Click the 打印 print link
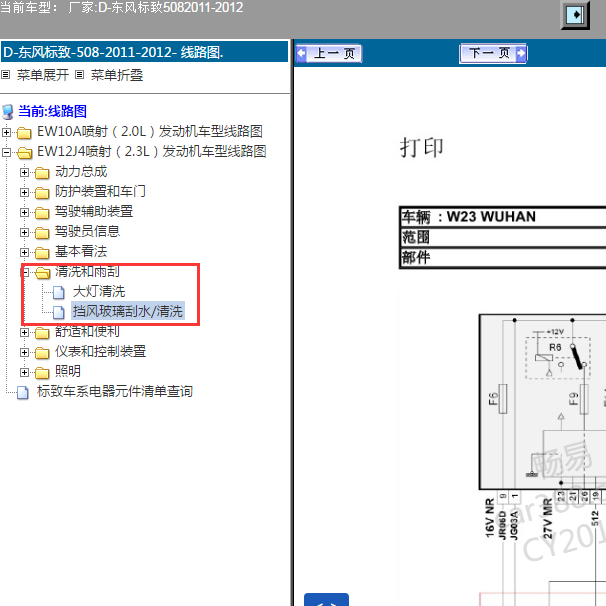The image size is (606, 606). tap(422, 148)
